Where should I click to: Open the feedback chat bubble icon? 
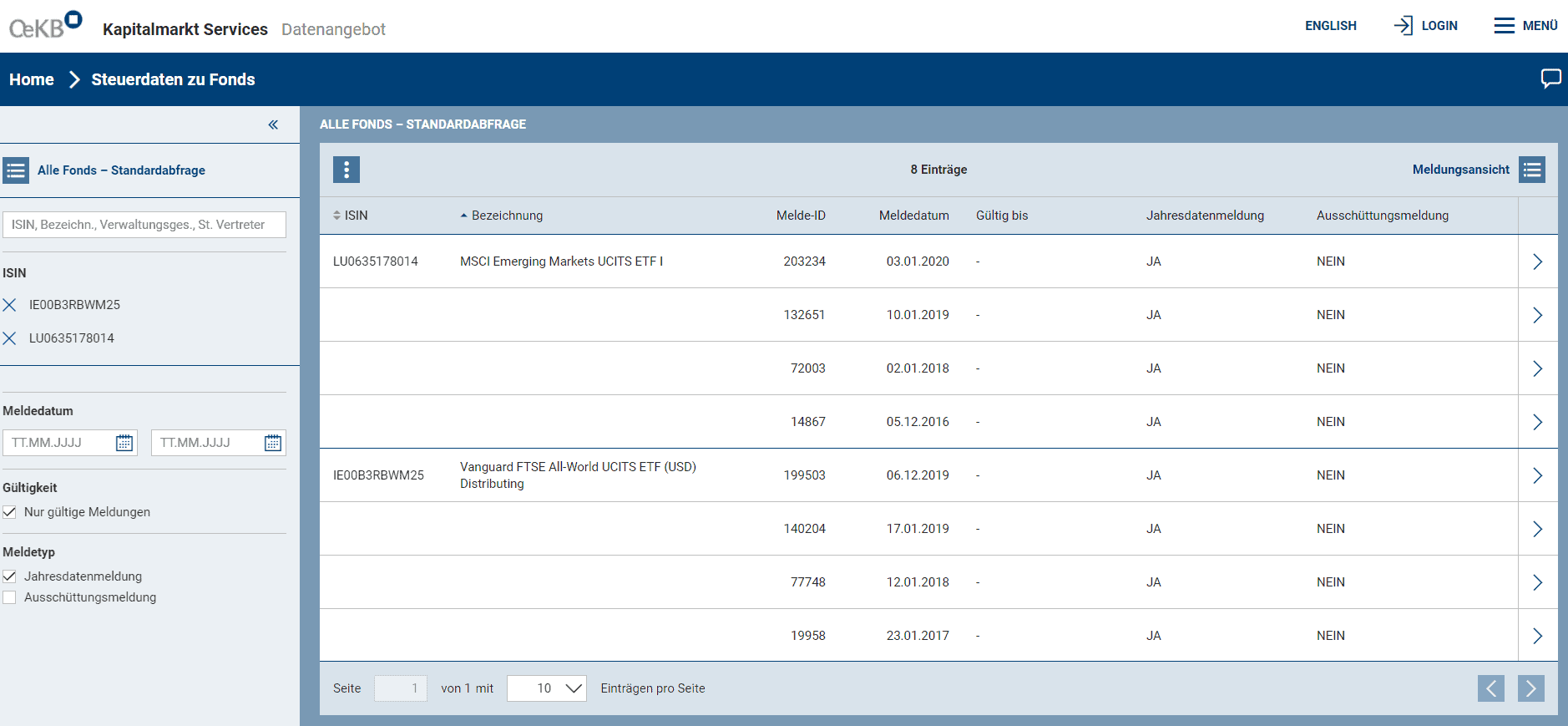pyautogui.click(x=1550, y=79)
